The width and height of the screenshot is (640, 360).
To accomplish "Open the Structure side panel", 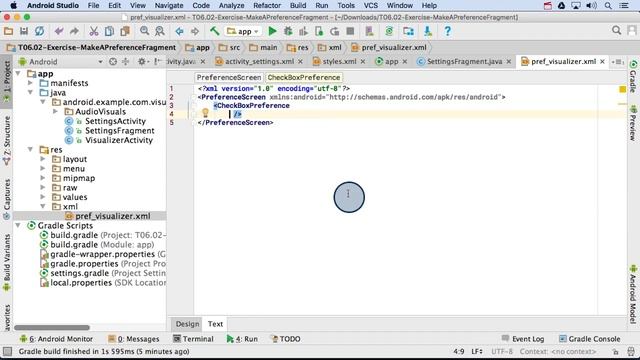I will point(7,141).
